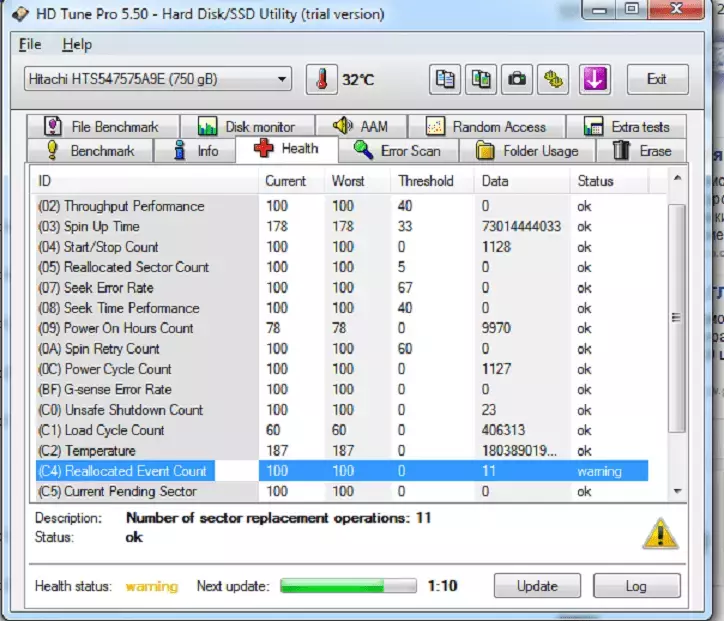
Task: Select the (C2) Temperature row
Action: (342, 450)
